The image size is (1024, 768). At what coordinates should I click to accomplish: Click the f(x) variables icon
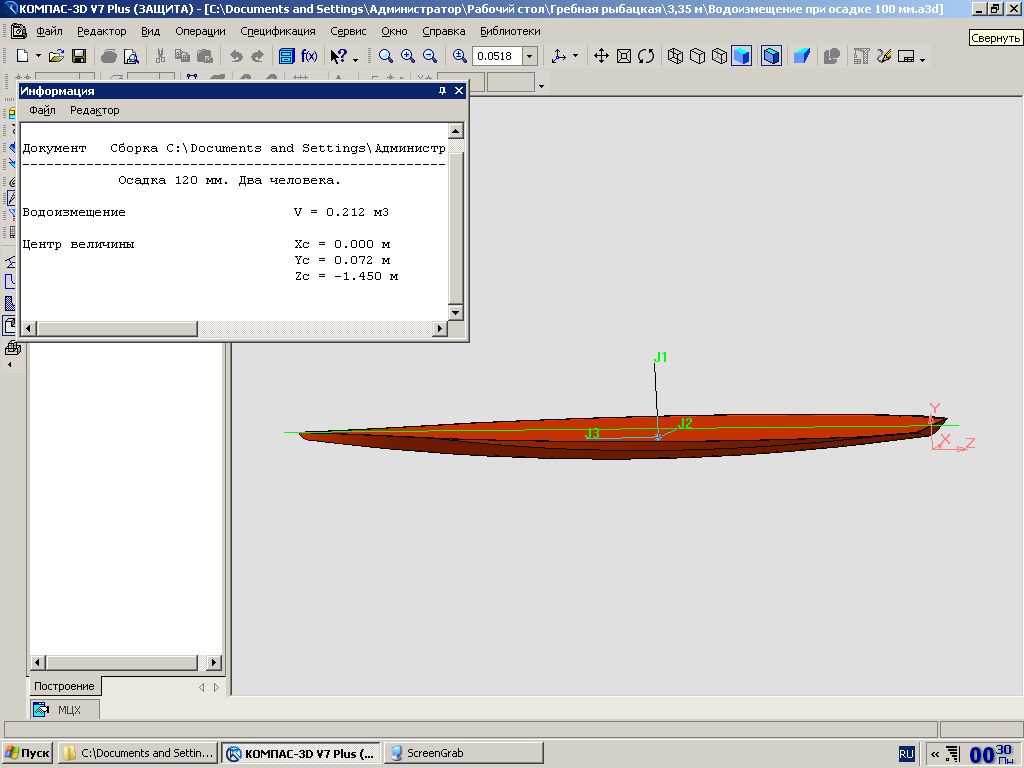[309, 57]
